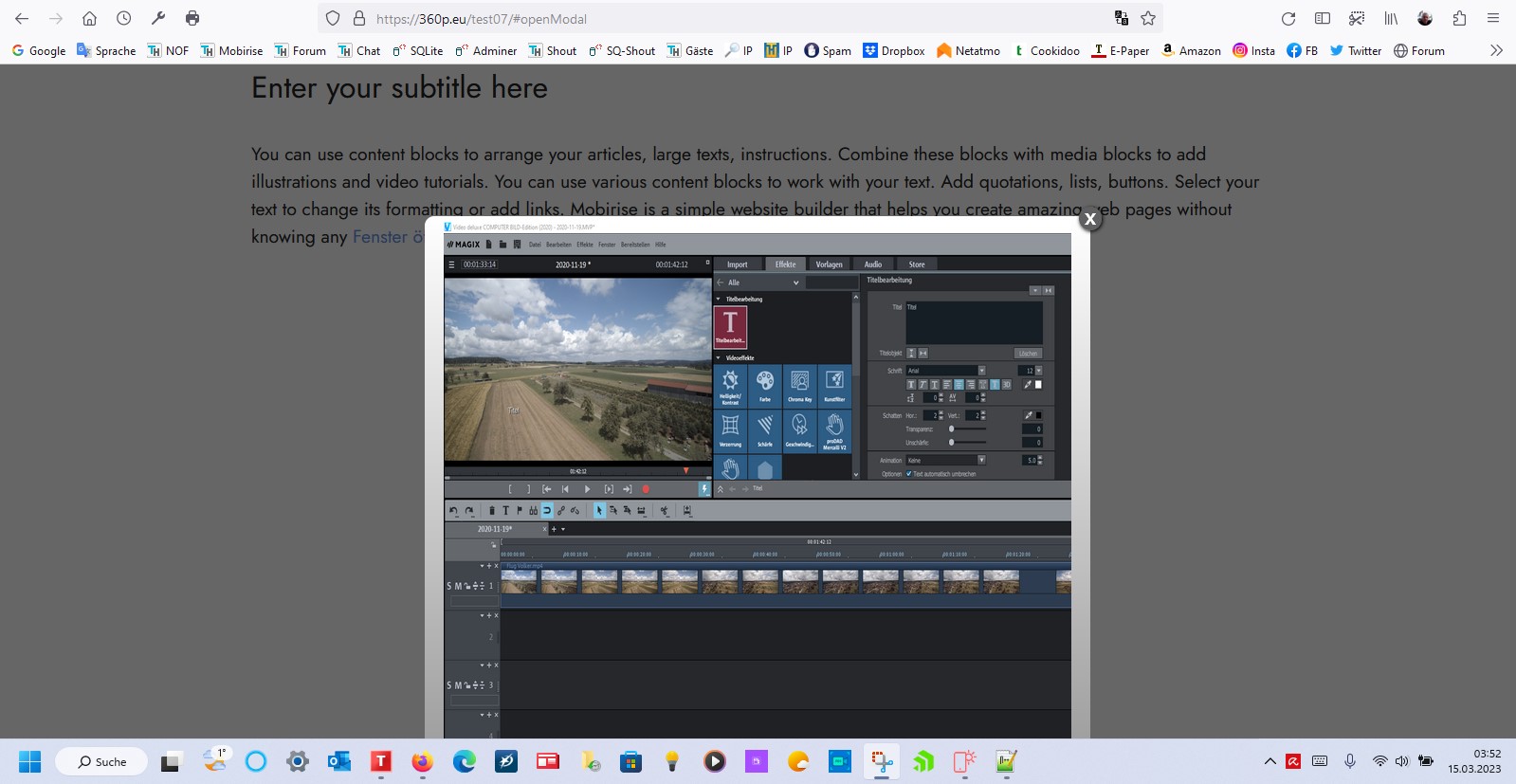Click the Fenster hyperlink in the text
Image resolution: width=1516 pixels, height=784 pixels.
[x=380, y=237]
